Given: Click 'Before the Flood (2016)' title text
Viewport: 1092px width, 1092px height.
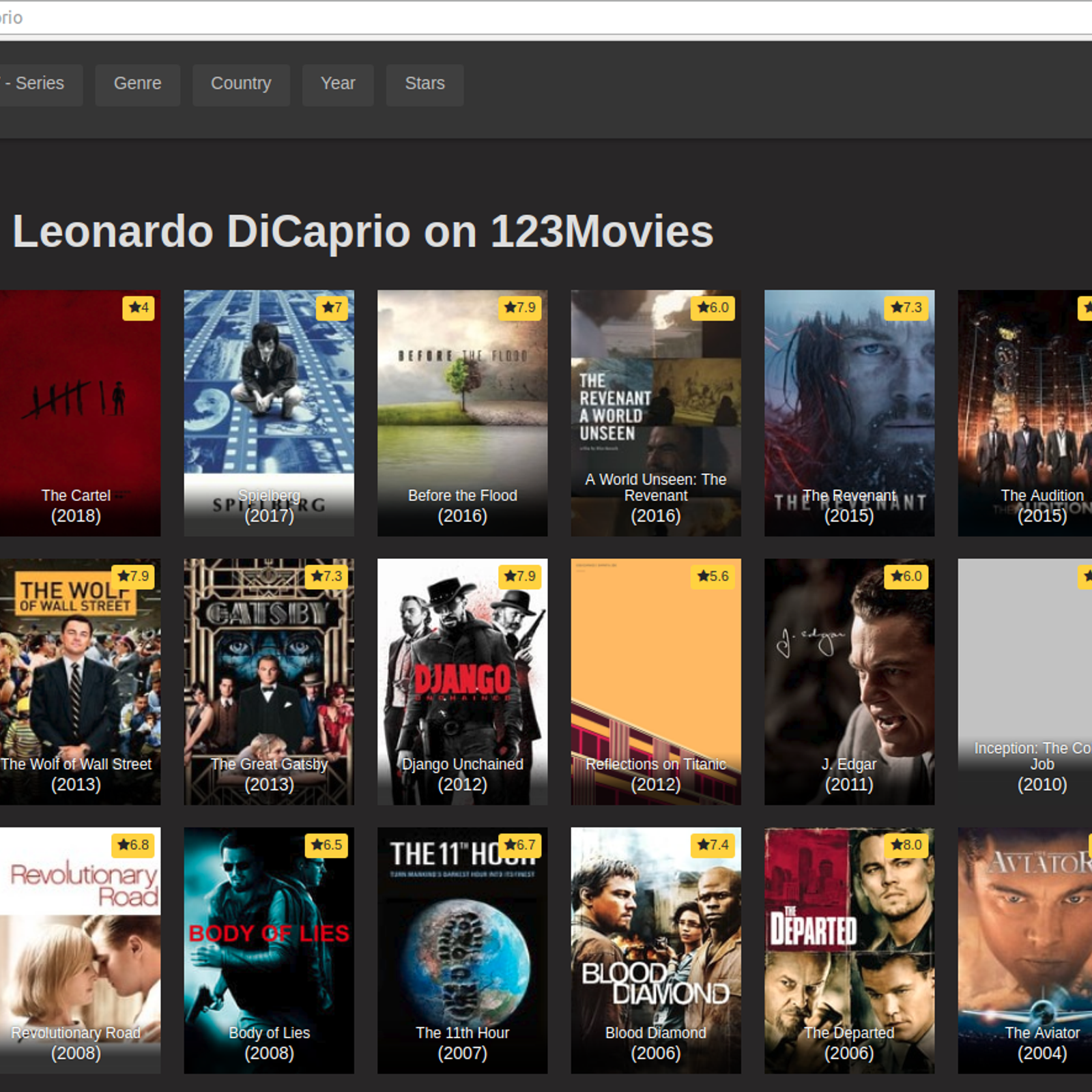Looking at the screenshot, I should click(463, 506).
